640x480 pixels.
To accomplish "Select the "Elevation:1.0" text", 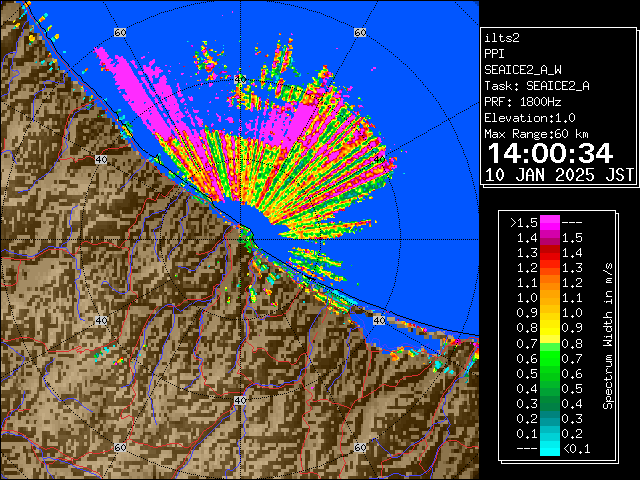I will click(530, 118).
